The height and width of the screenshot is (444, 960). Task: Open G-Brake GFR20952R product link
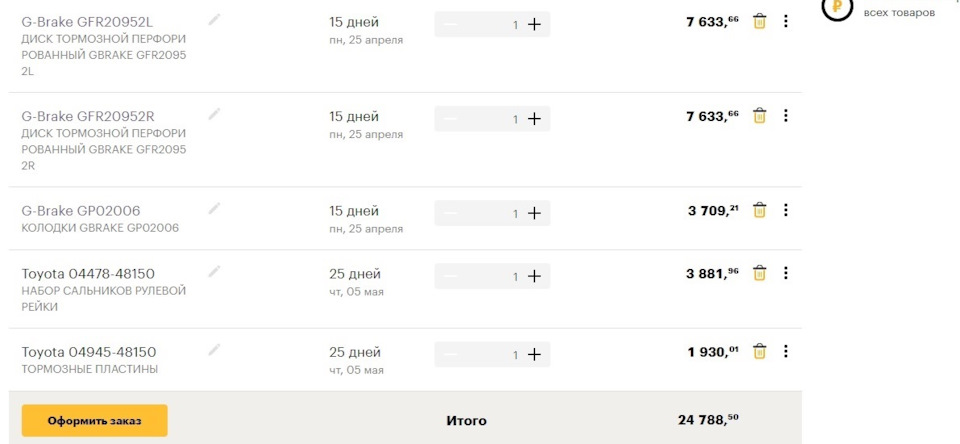coord(88,116)
